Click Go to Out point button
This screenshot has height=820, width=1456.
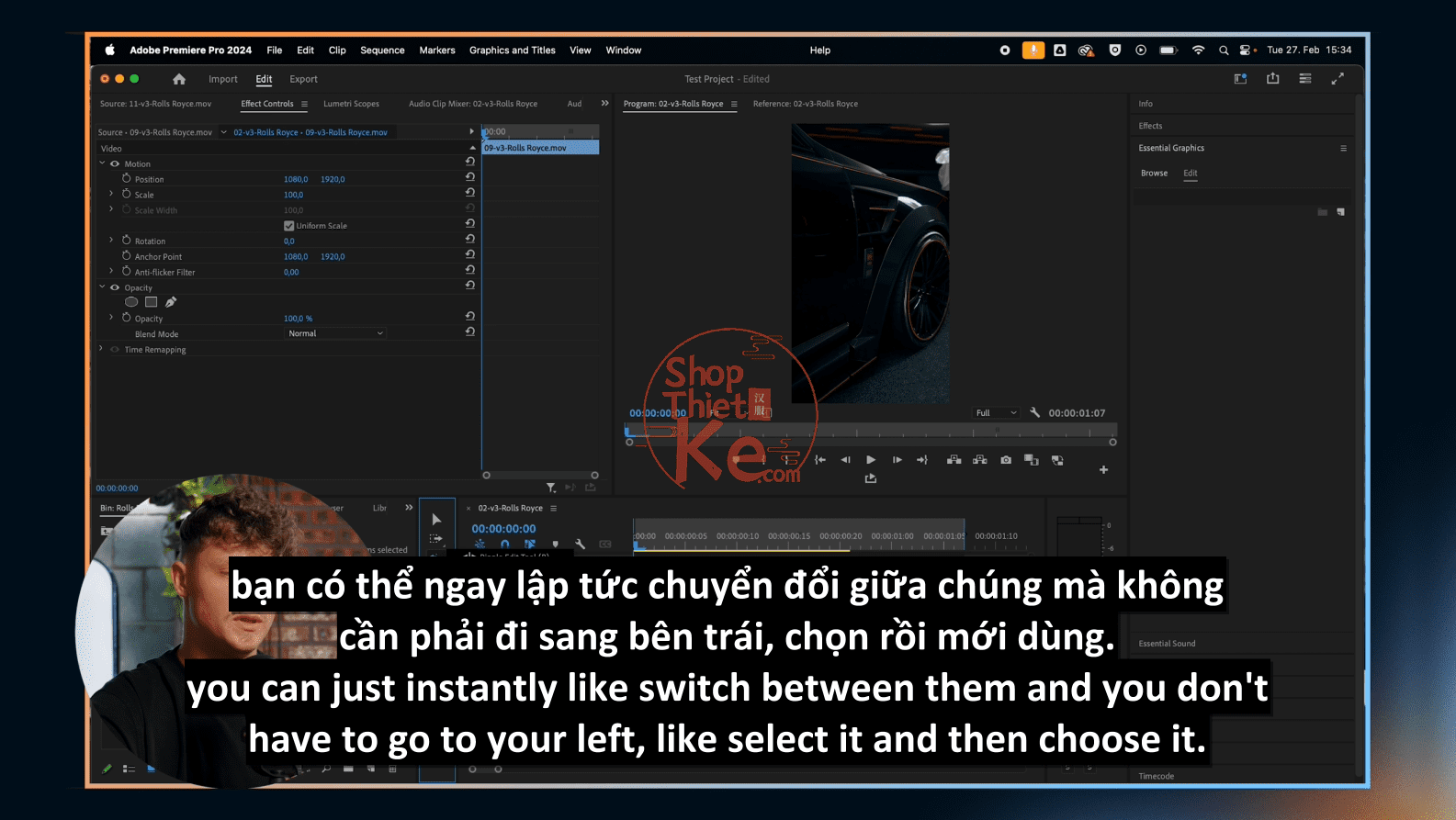[x=922, y=460]
